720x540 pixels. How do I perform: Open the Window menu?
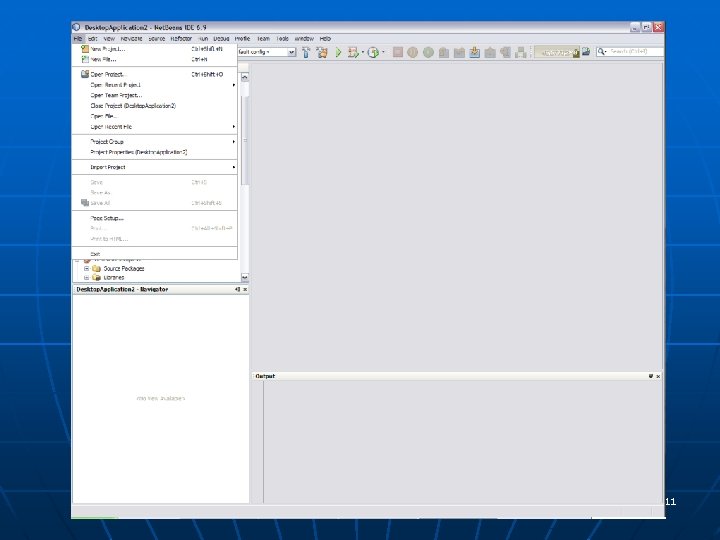click(x=304, y=39)
